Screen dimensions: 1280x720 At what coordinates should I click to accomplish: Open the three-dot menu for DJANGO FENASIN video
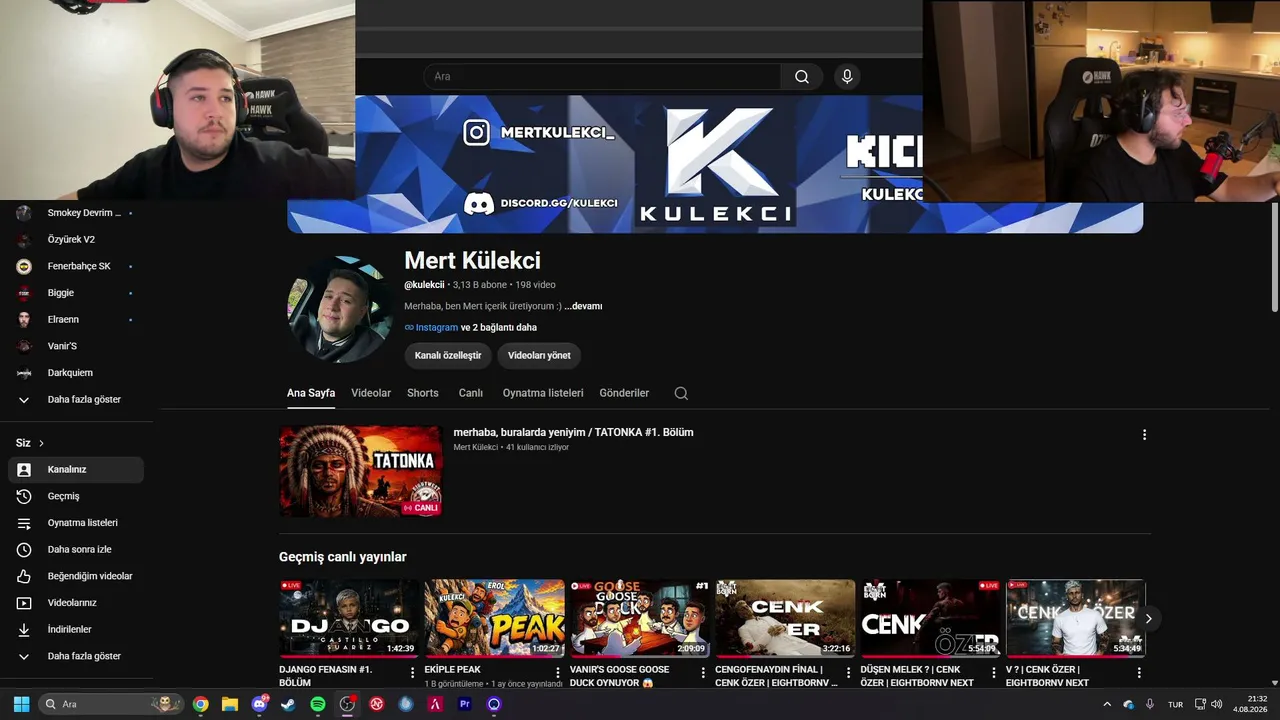coord(412,673)
